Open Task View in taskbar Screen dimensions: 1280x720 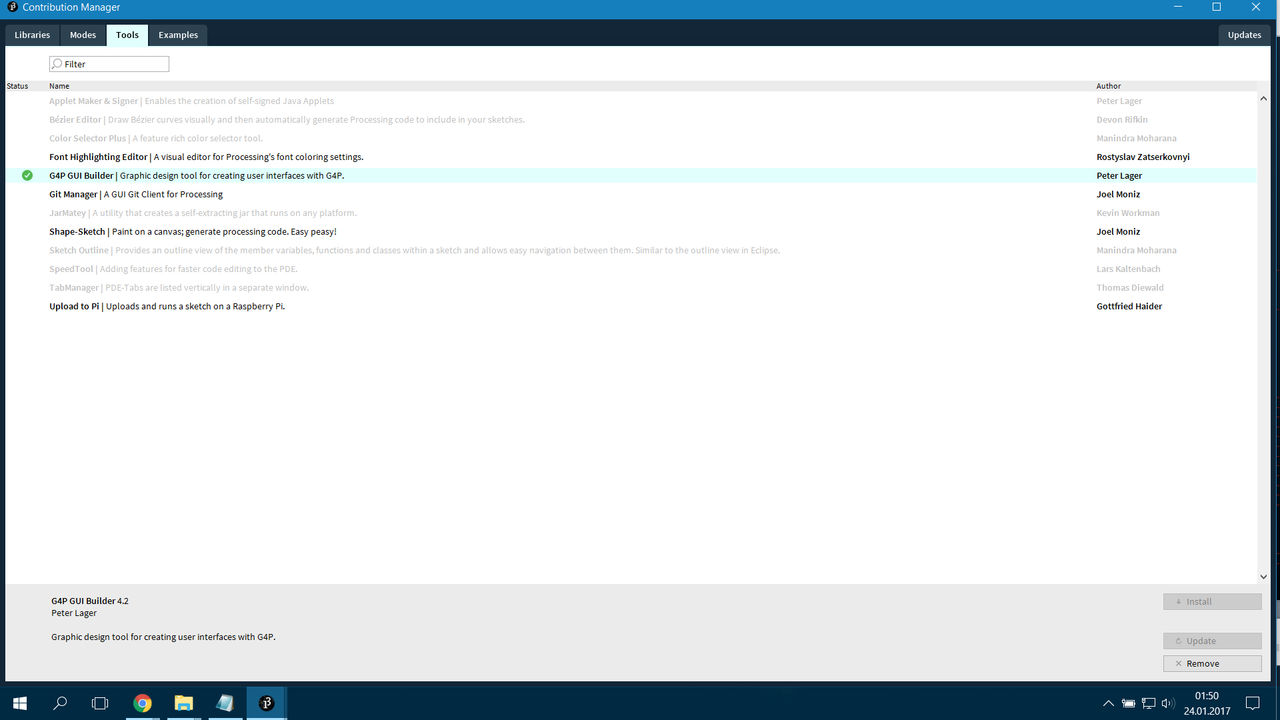100,703
